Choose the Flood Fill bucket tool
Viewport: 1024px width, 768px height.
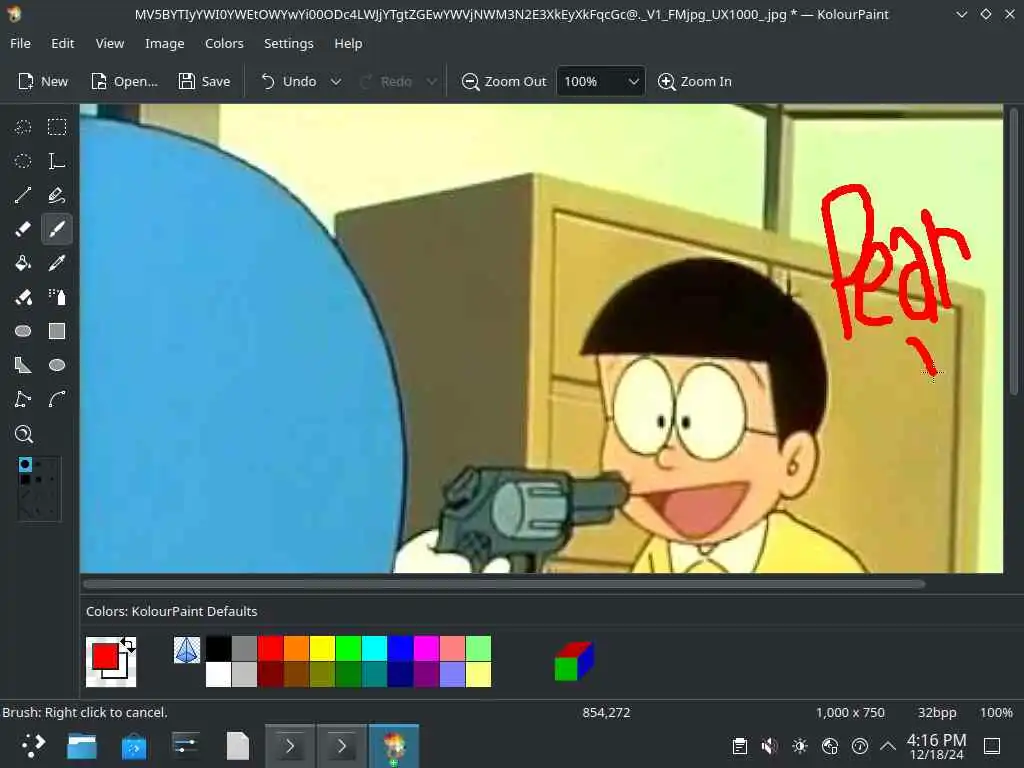tap(23, 263)
